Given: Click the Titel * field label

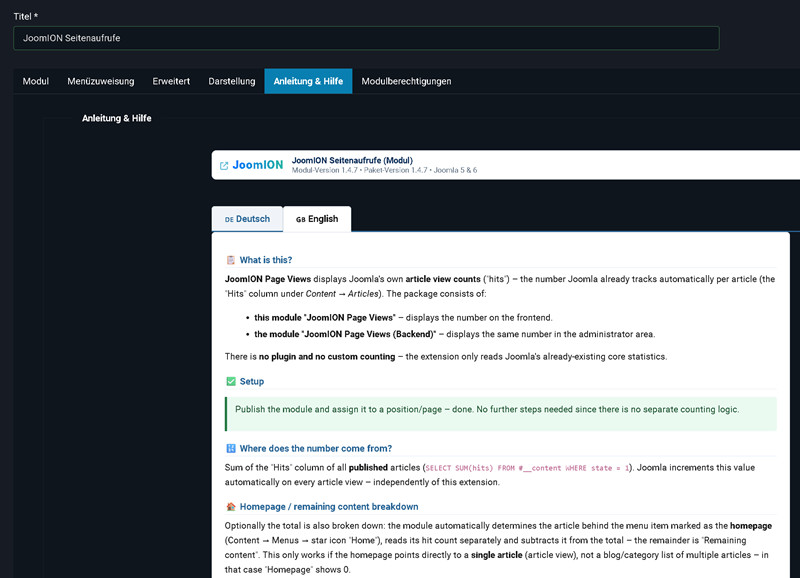Looking at the screenshot, I should [26, 16].
